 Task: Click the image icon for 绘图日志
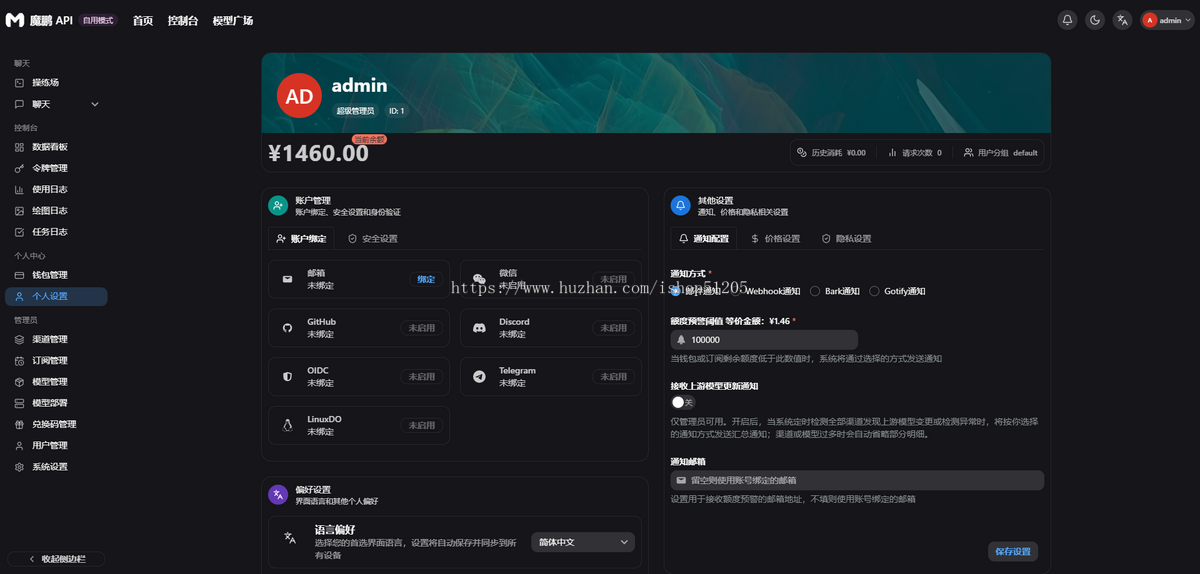(19, 211)
